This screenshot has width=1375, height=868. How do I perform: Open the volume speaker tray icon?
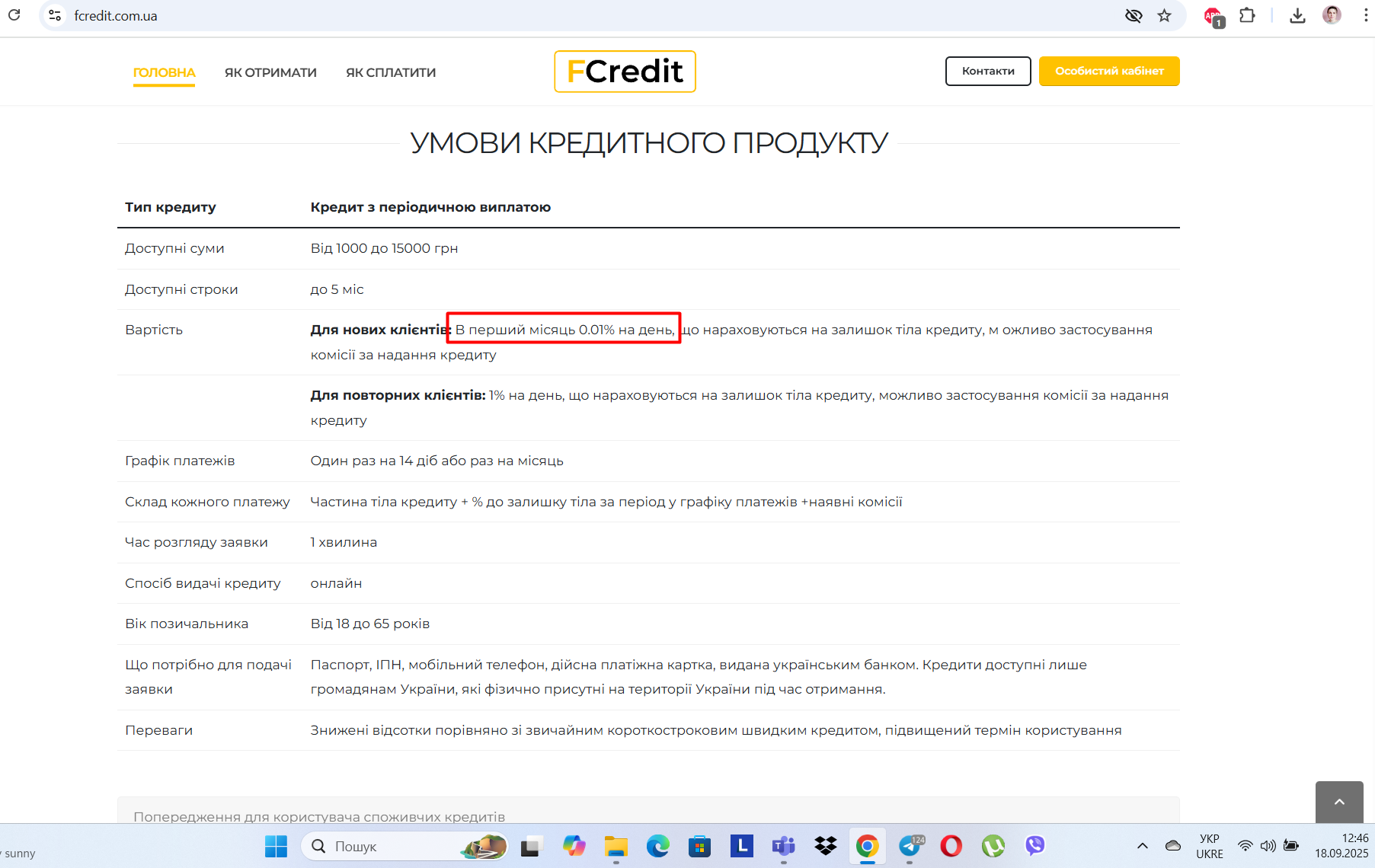1268,846
